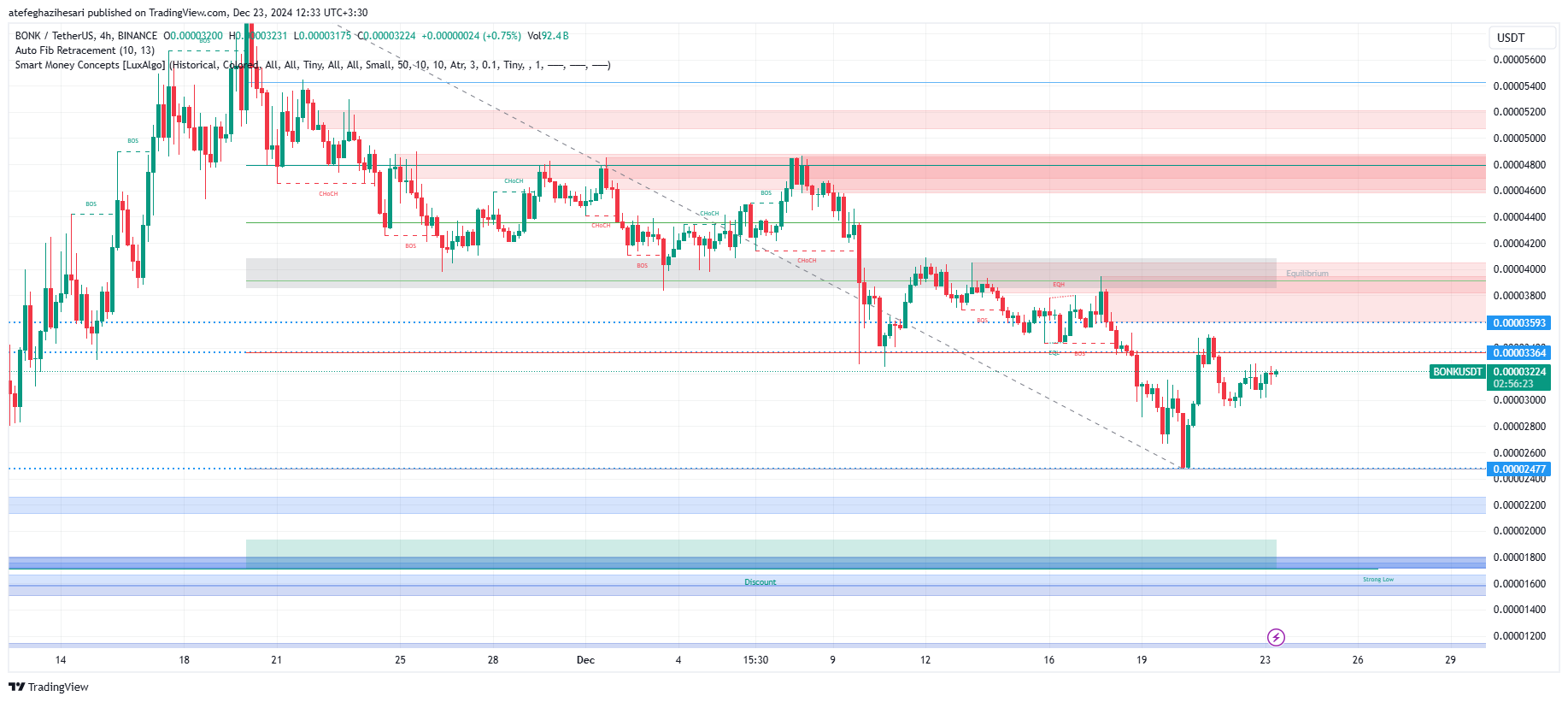Click the blue 0.00003593 price label
1568x702 pixels.
[1519, 323]
